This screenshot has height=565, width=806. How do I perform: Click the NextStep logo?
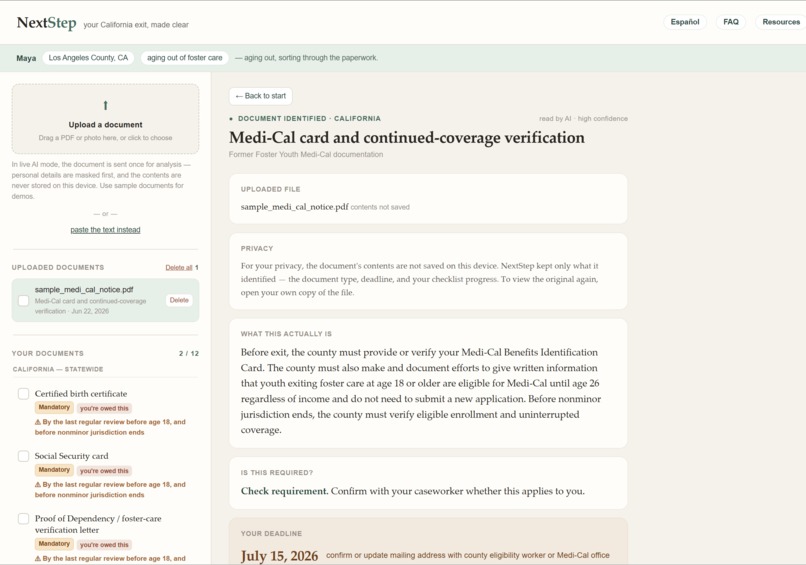click(46, 23)
